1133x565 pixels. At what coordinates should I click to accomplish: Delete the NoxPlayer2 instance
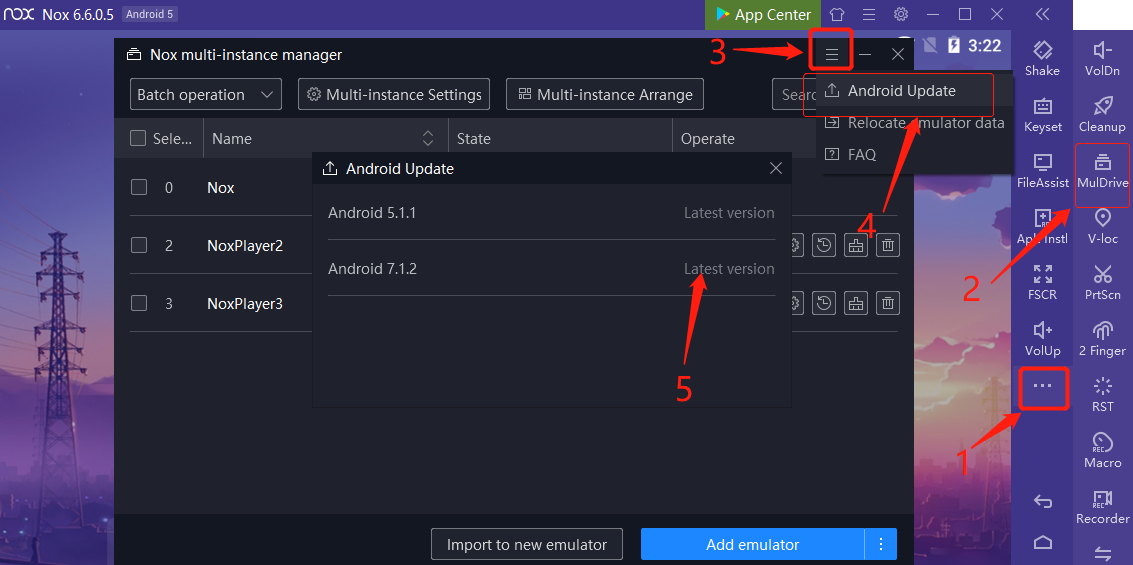pyautogui.click(x=889, y=246)
